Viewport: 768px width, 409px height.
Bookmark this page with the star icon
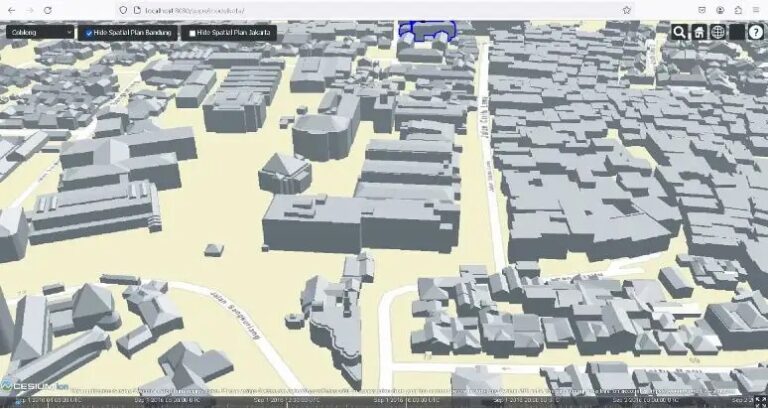[x=627, y=9]
